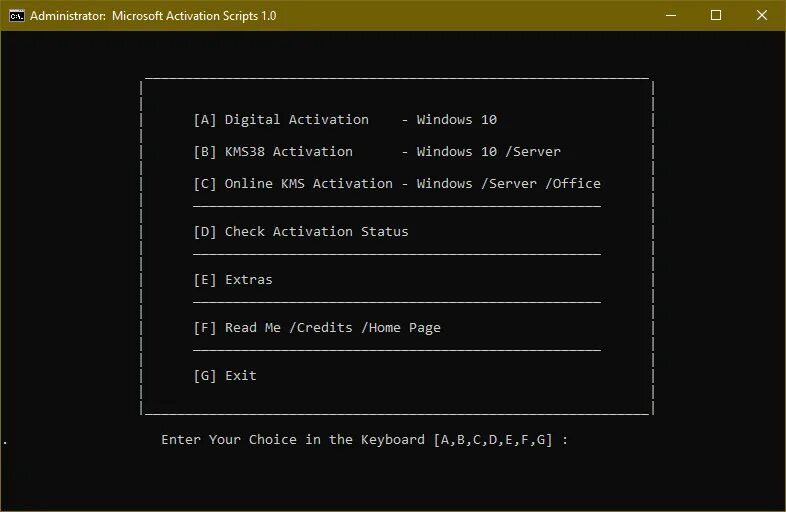The width and height of the screenshot is (786, 512).
Task: Click the '[A,B,C,D,E,F,G]' choices list text
Action: tap(493, 440)
